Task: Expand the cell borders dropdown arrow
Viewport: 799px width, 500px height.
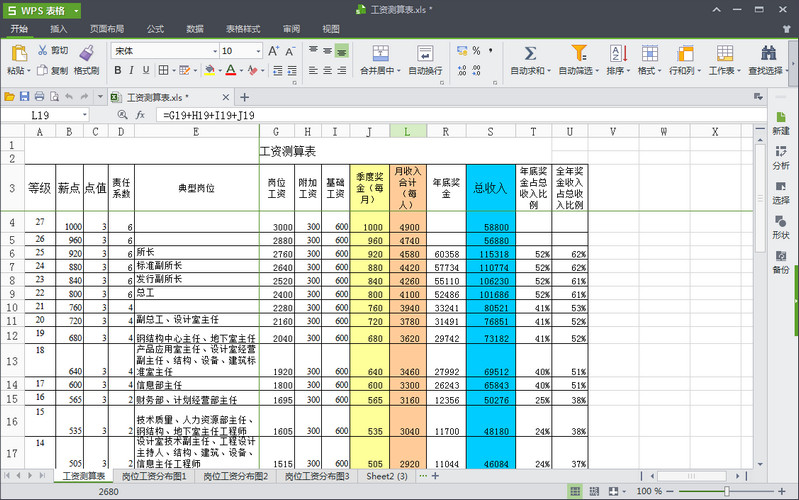Action: (175, 70)
